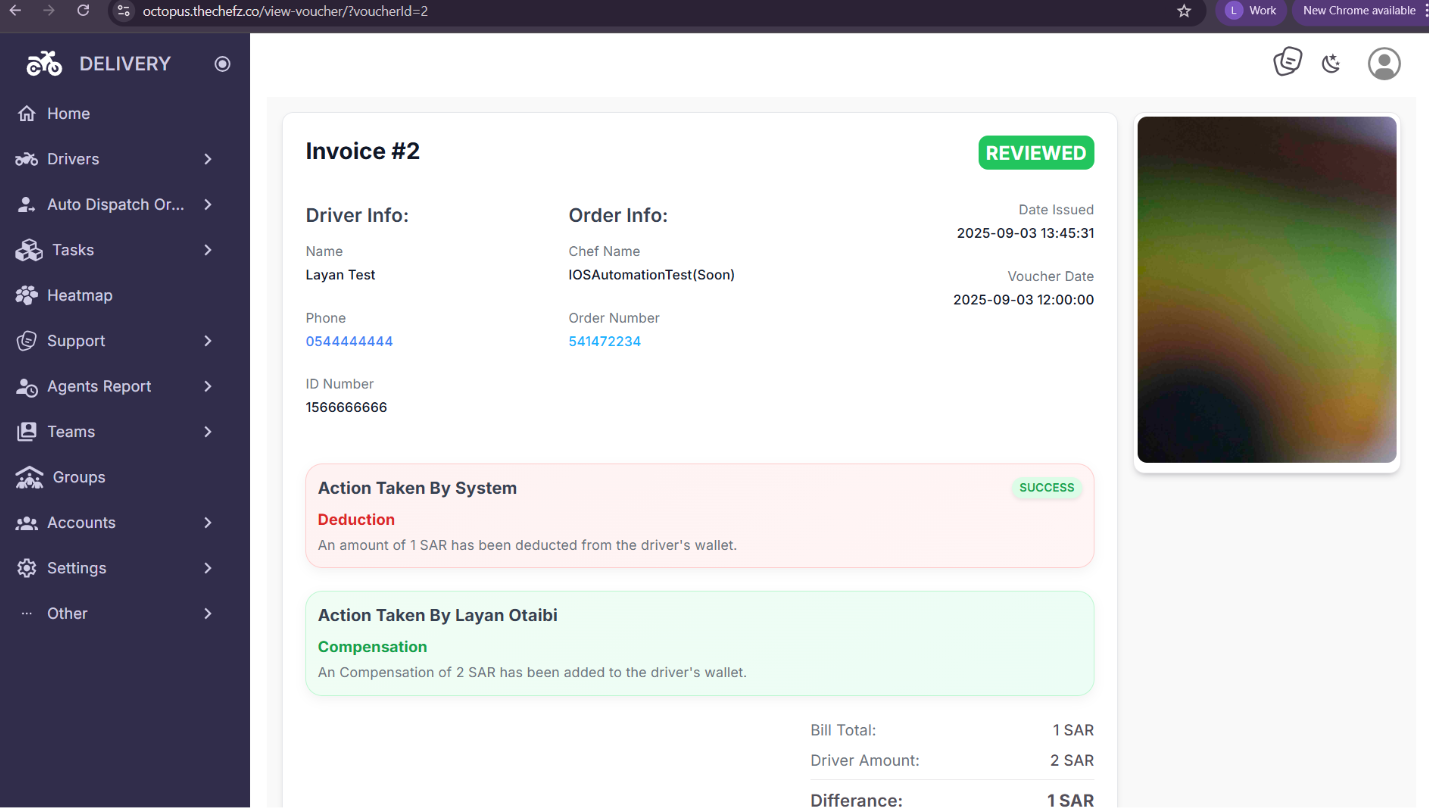Open driver phone number 0544444444 link
The height and width of the screenshot is (808, 1429).
point(349,341)
